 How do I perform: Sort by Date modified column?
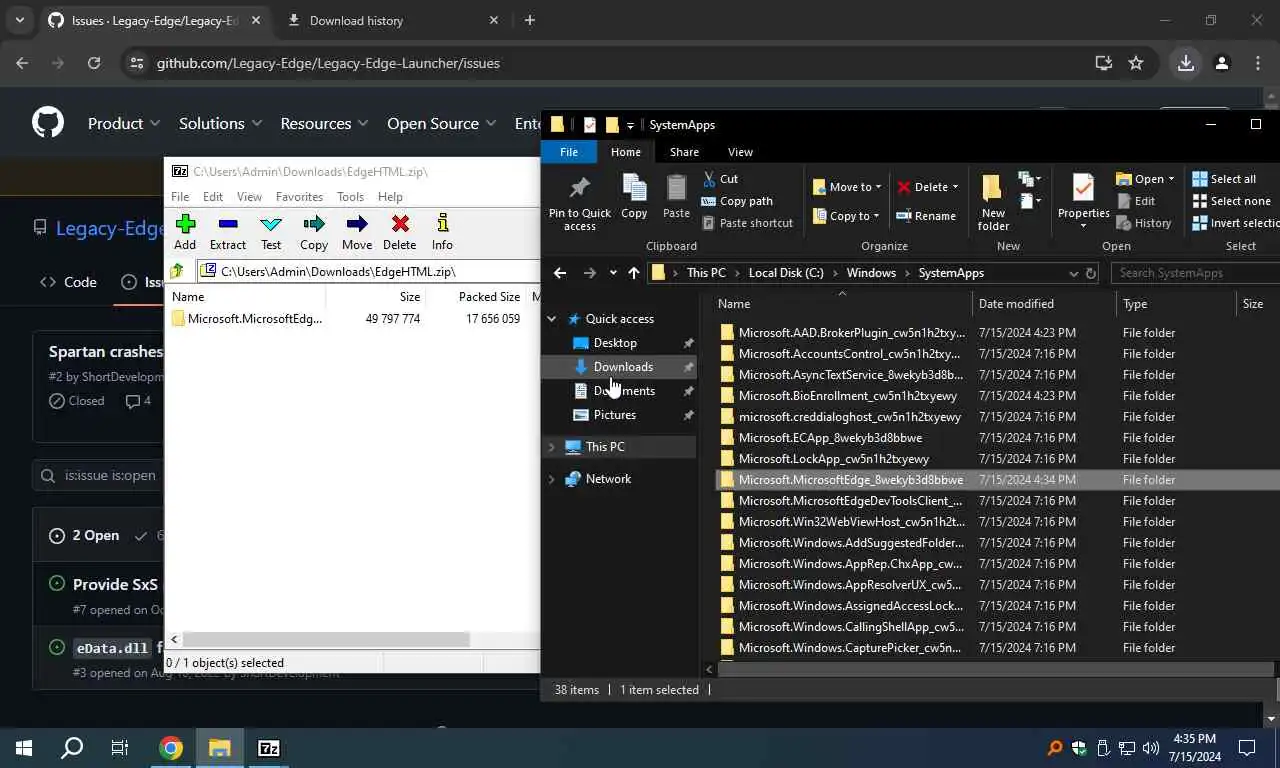pyautogui.click(x=1016, y=304)
